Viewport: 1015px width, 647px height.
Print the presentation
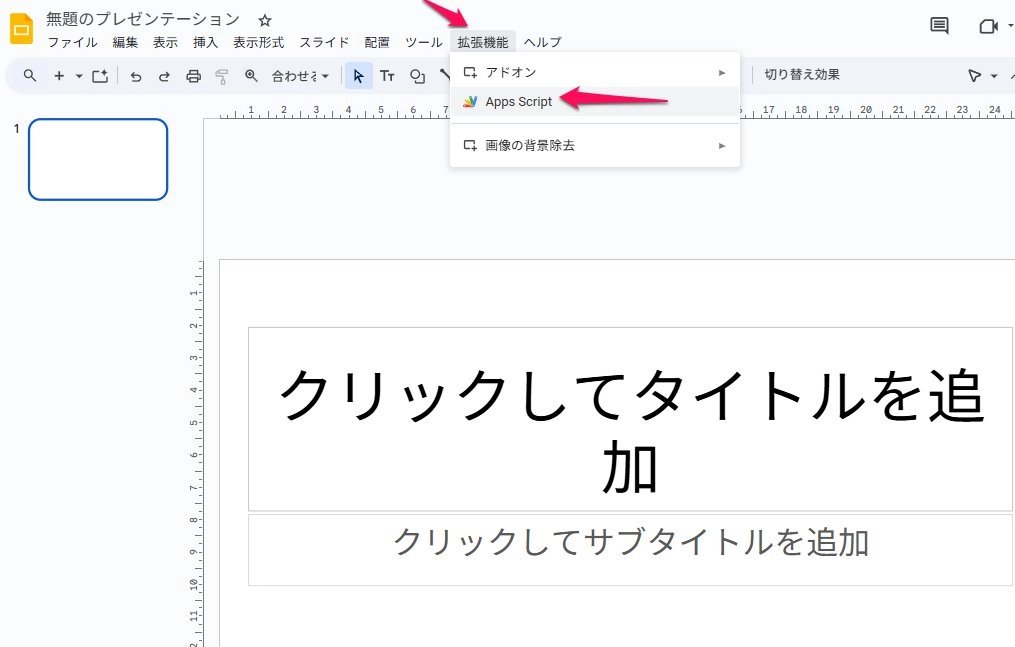coord(194,76)
